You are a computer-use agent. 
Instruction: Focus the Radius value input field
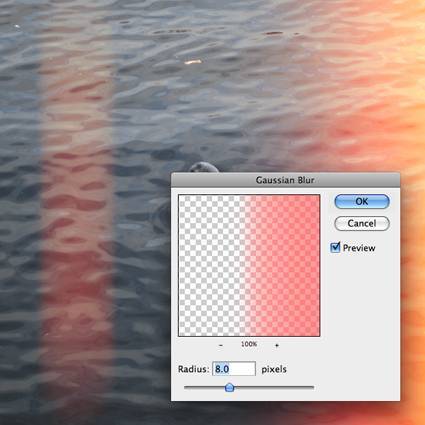[234, 369]
